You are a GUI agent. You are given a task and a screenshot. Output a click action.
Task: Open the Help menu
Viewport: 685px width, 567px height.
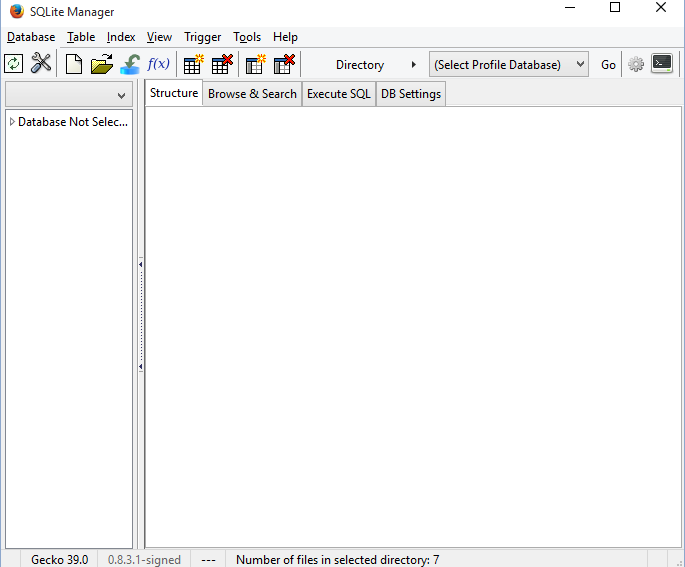click(x=285, y=37)
